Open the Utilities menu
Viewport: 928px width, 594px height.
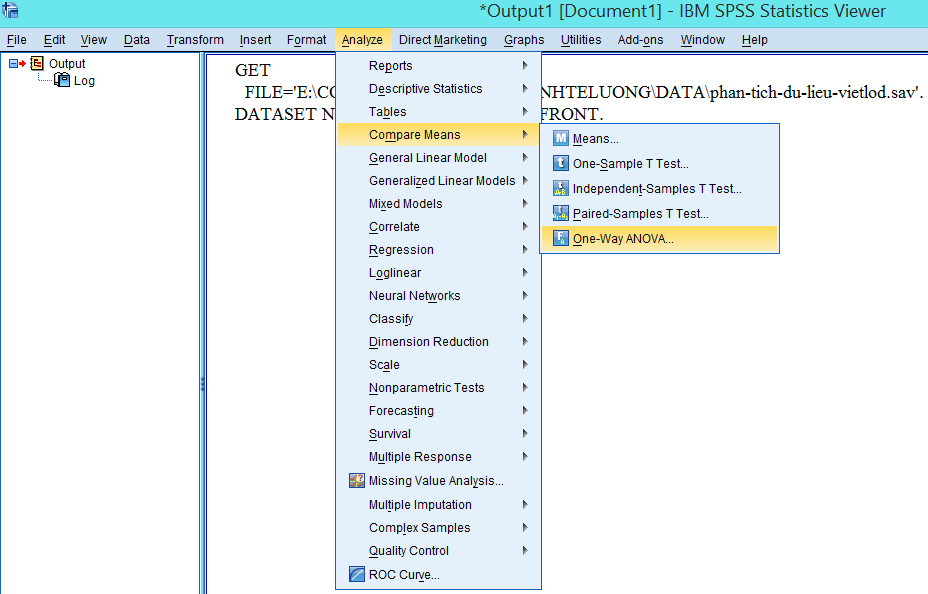pos(582,39)
